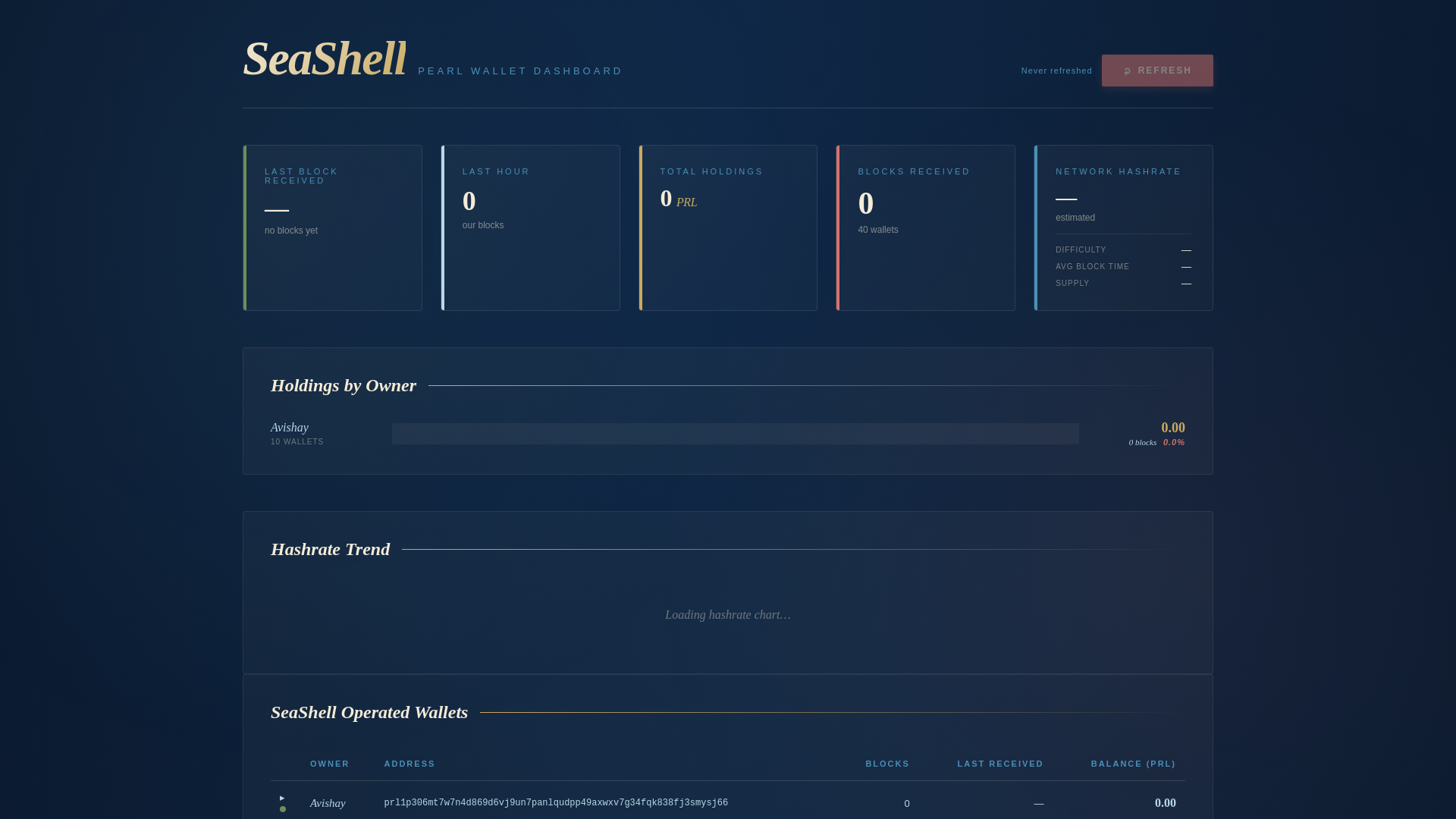Sort by the Blocks column header
This screenshot has width=1456, height=819.
[887, 764]
